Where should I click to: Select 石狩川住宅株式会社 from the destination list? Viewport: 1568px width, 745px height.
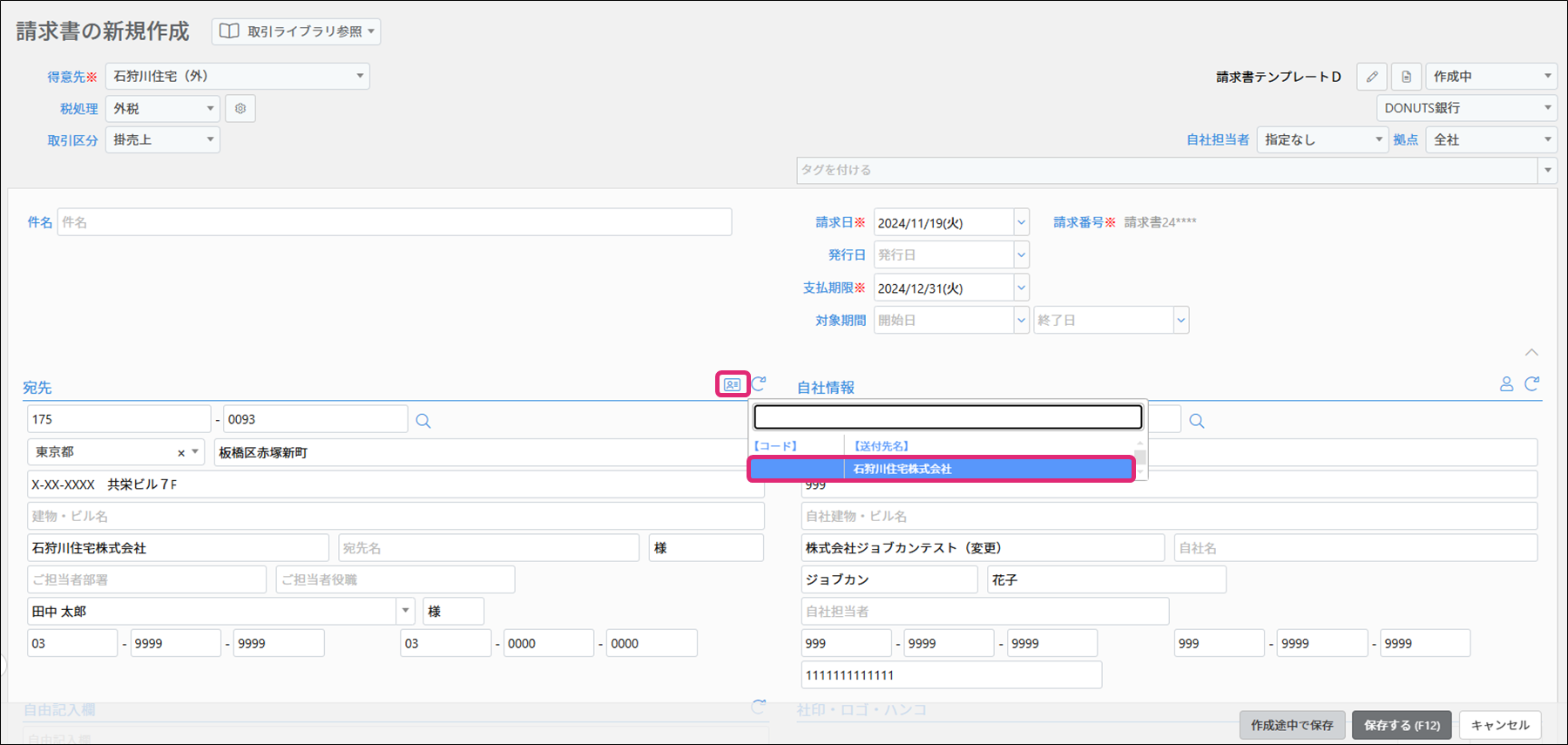click(941, 469)
